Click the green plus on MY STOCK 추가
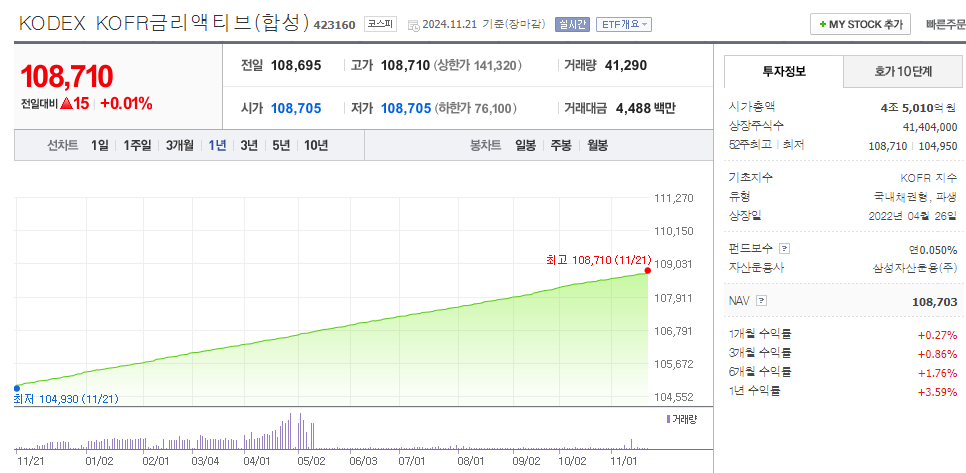Image resolution: width=966 pixels, height=473 pixels. pyautogui.click(x=822, y=25)
